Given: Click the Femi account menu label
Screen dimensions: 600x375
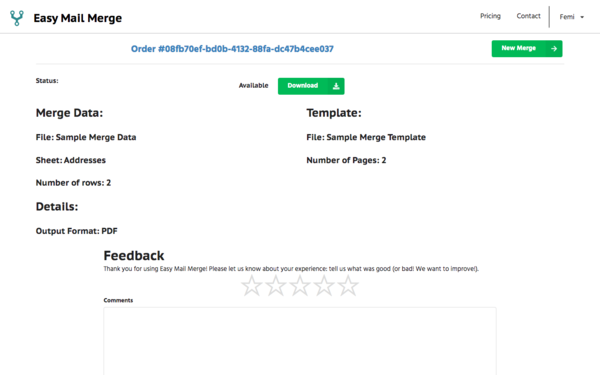Looking at the screenshot, I should pos(567,17).
